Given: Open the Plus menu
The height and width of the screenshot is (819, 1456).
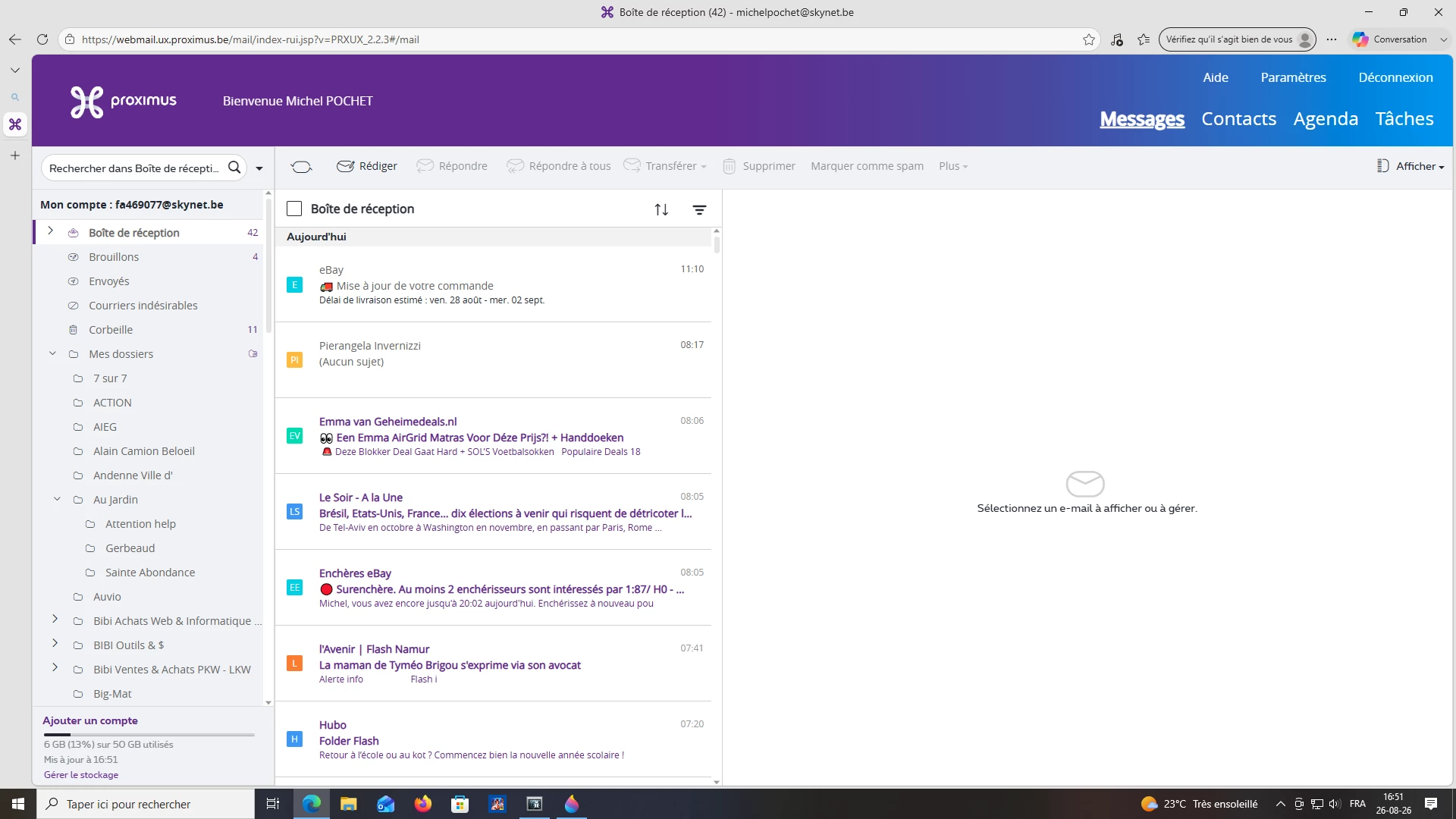Looking at the screenshot, I should pos(953,166).
